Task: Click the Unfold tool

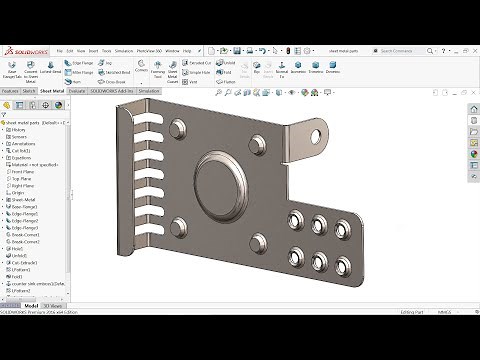Action: pos(226,63)
